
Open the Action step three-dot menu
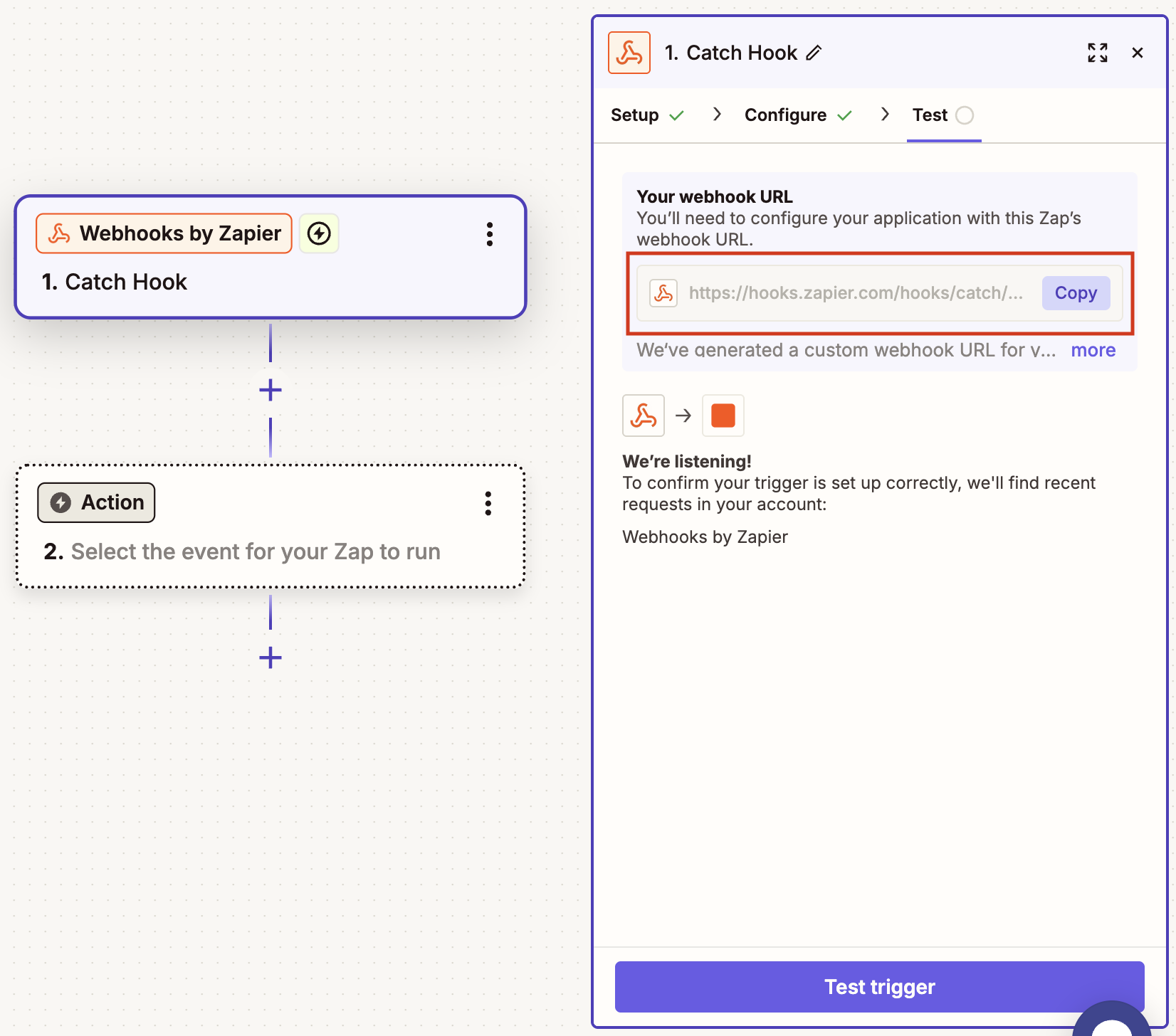488,503
